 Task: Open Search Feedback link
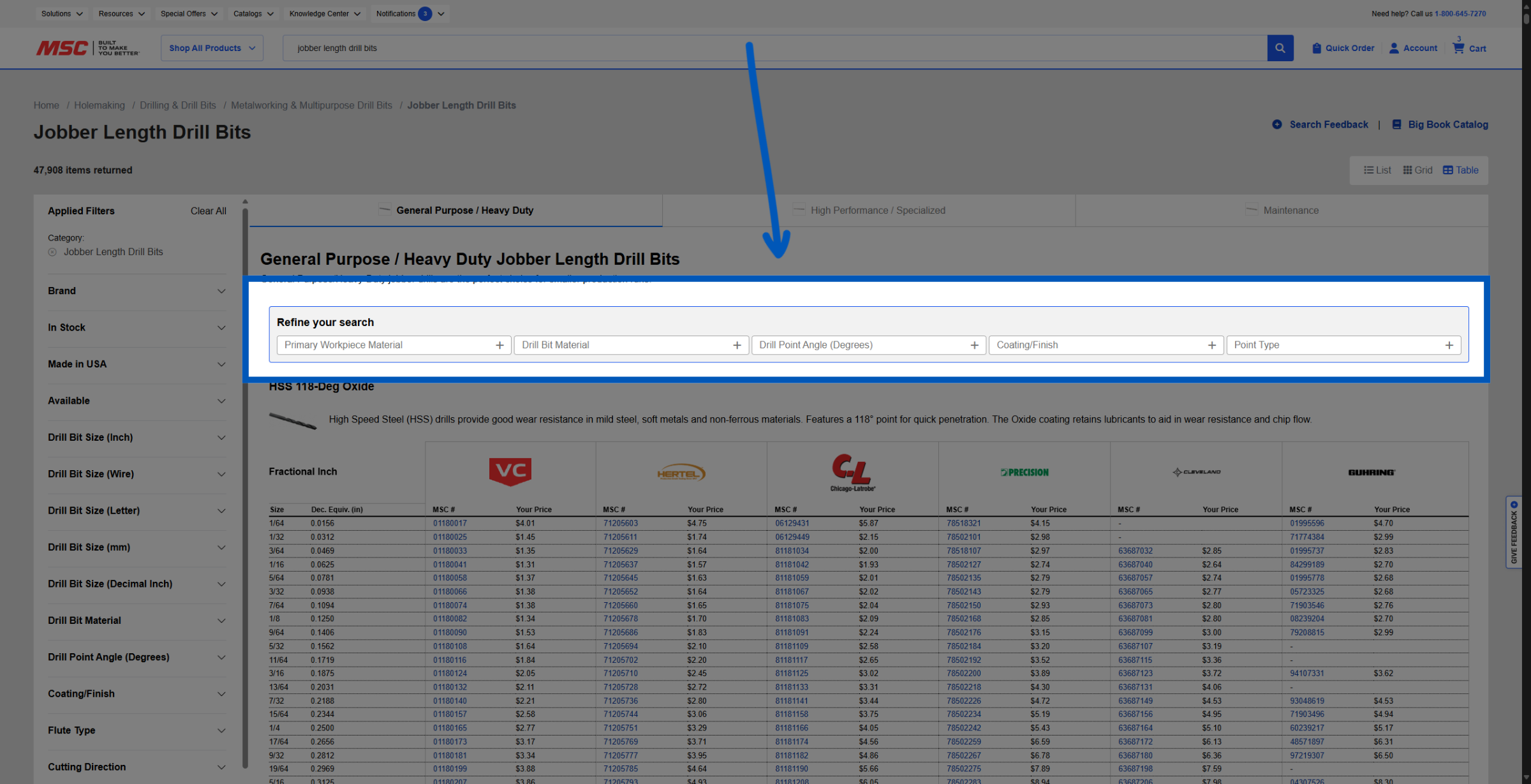click(1320, 124)
